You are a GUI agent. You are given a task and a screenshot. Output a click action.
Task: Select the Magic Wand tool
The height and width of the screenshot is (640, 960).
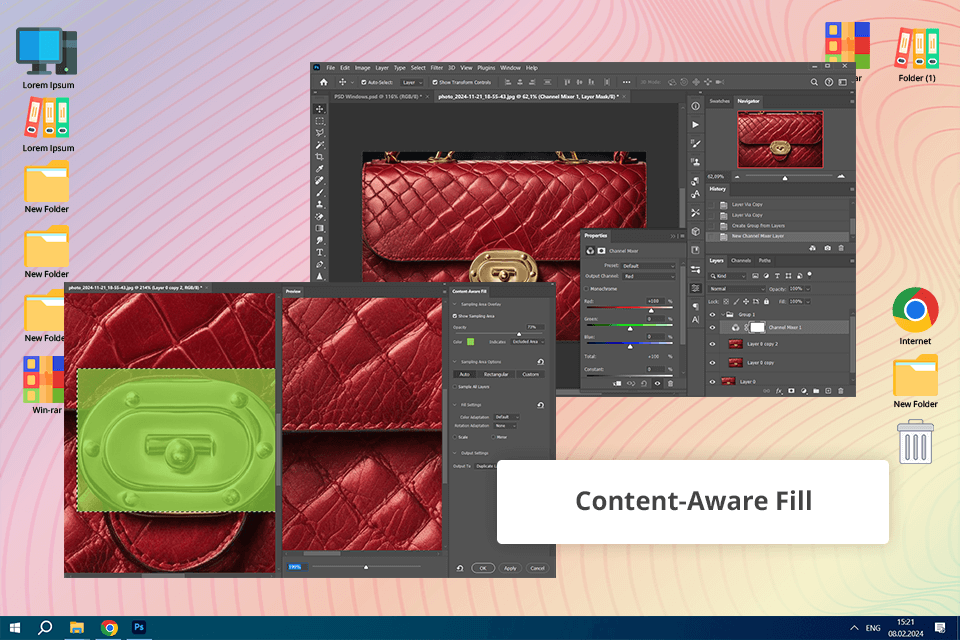(x=320, y=145)
